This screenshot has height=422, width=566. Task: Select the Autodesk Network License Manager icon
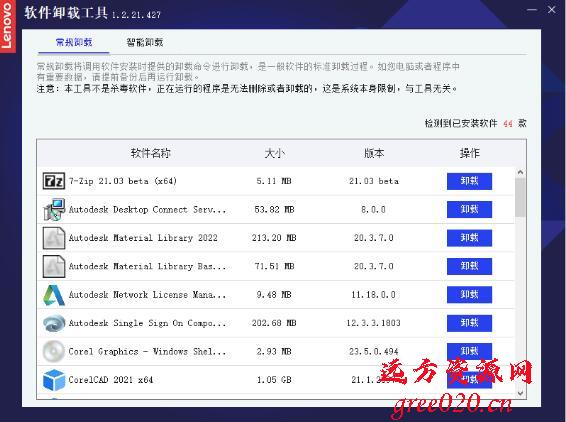point(54,295)
